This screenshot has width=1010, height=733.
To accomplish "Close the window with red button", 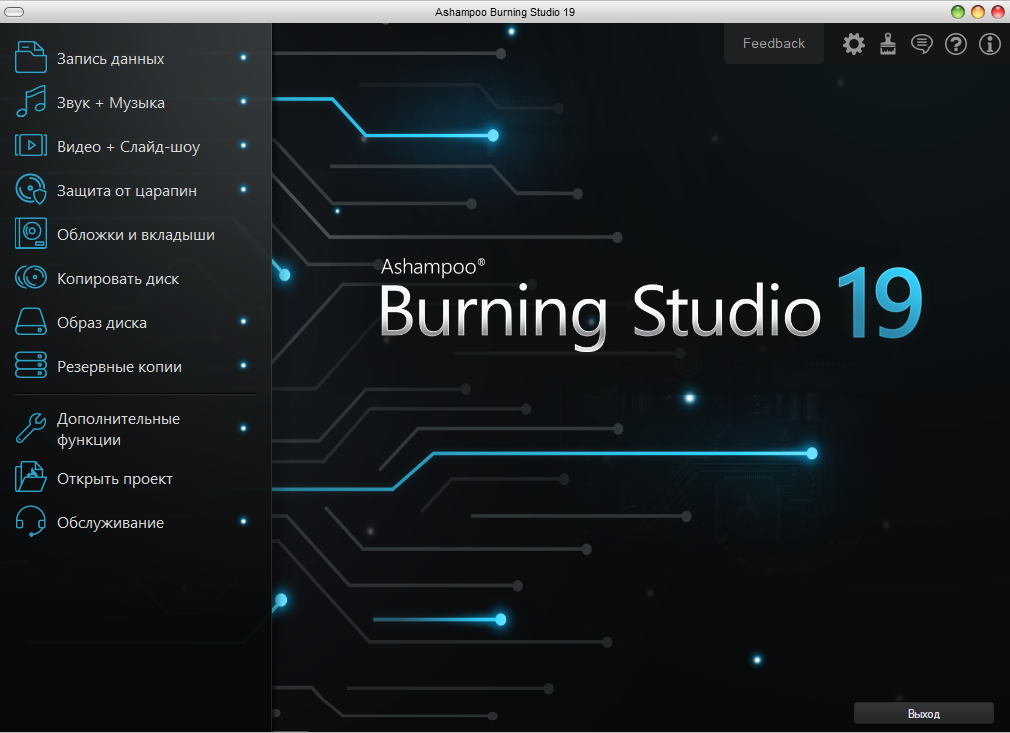I will (x=998, y=12).
